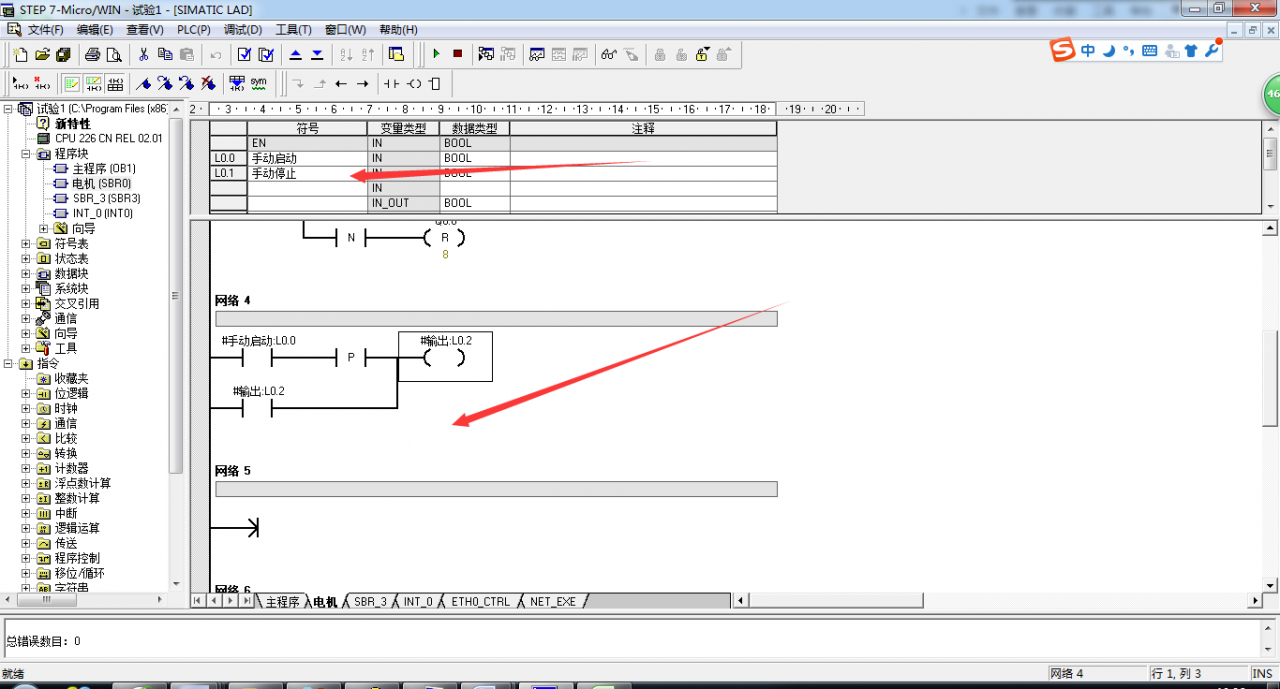Open the 工具(T) menu
The height and width of the screenshot is (689, 1280).
293,30
